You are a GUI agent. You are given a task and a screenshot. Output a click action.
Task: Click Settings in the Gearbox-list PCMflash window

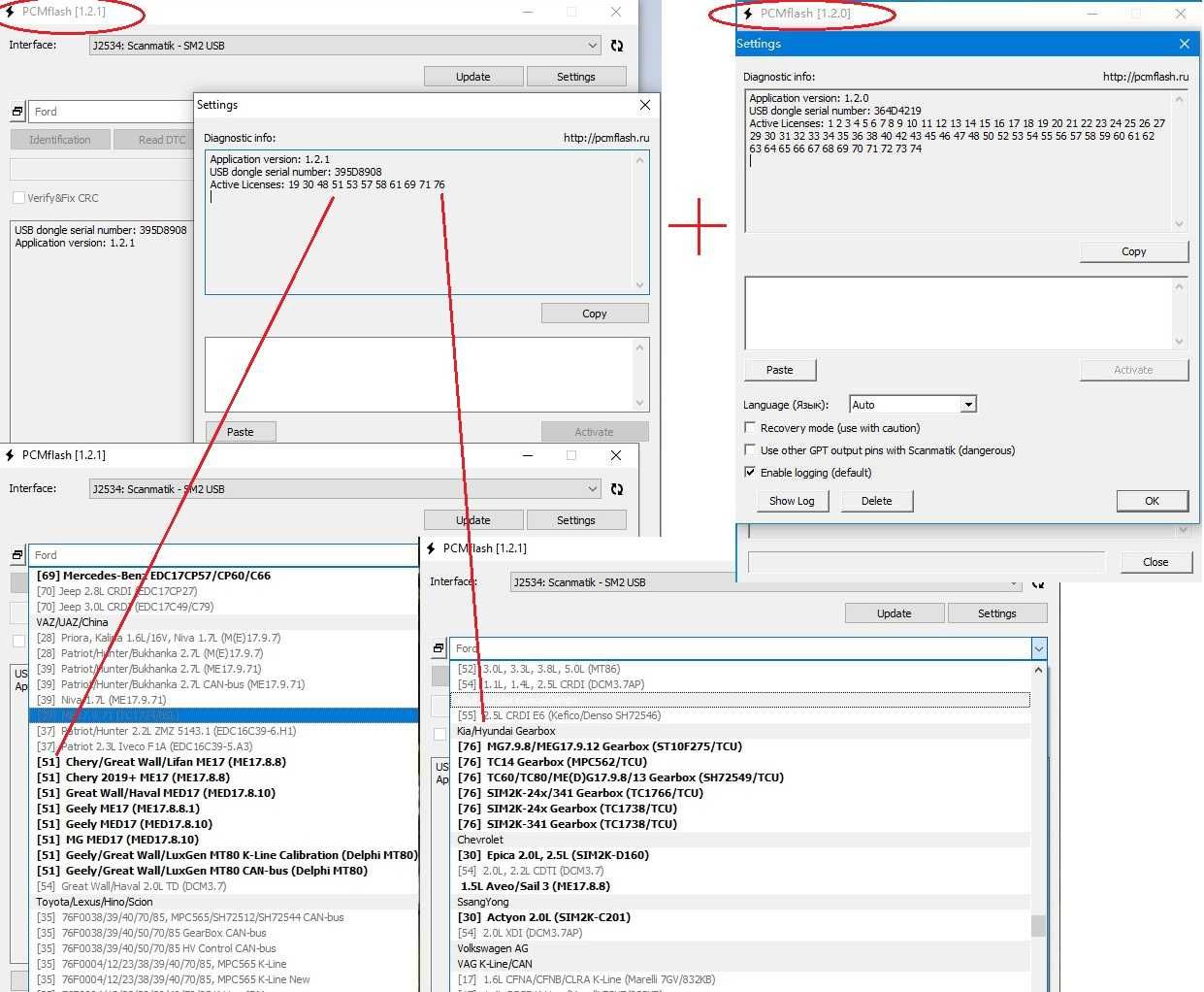[x=996, y=613]
